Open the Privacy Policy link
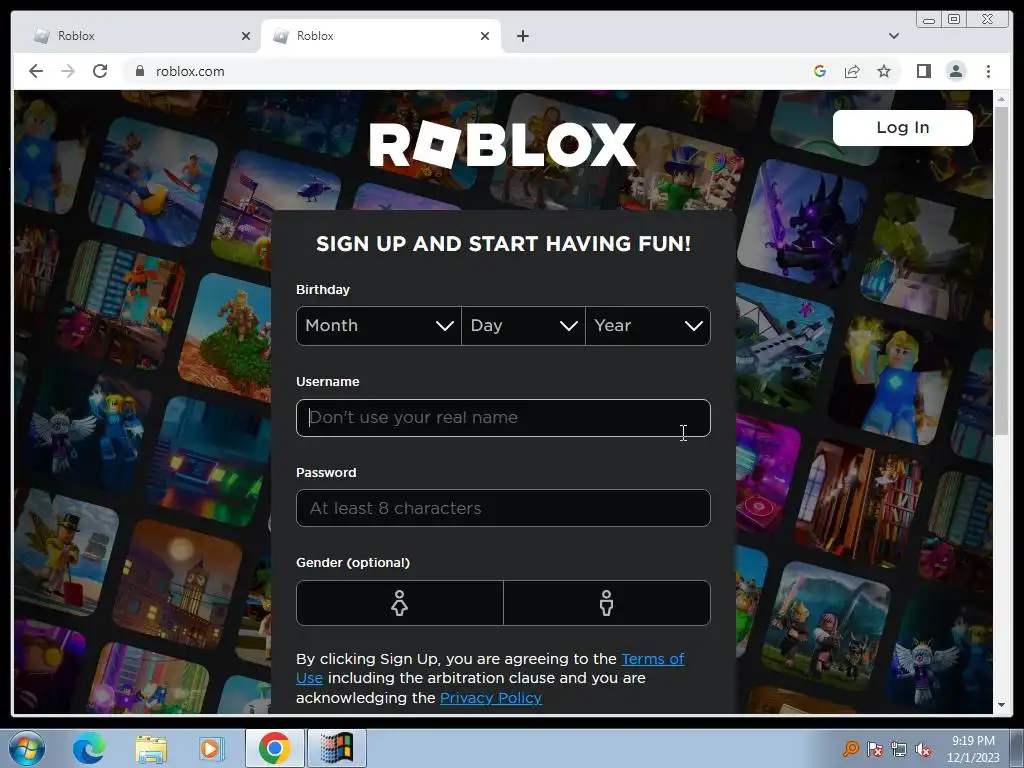 pos(490,698)
